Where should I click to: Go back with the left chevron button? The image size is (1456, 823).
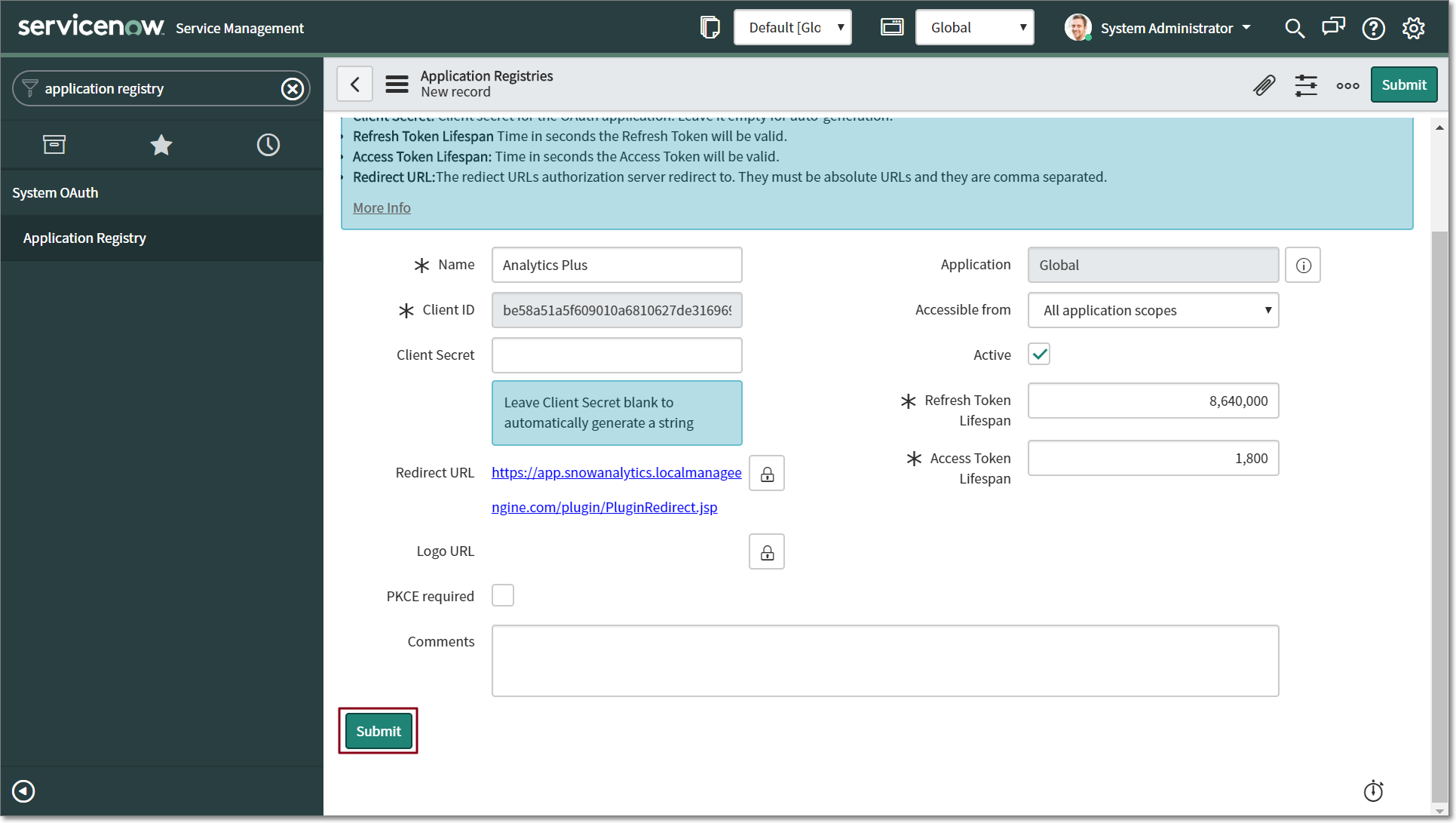pyautogui.click(x=355, y=84)
